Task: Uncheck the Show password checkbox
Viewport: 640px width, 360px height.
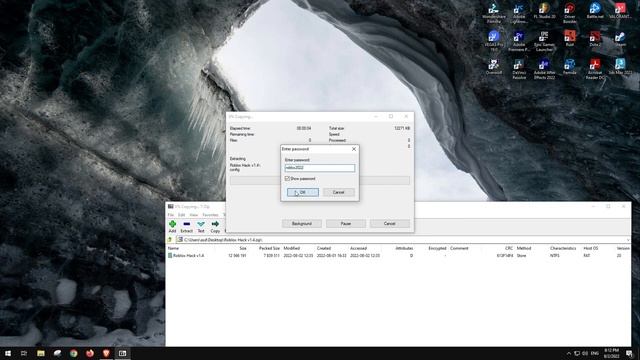Action: 287,179
